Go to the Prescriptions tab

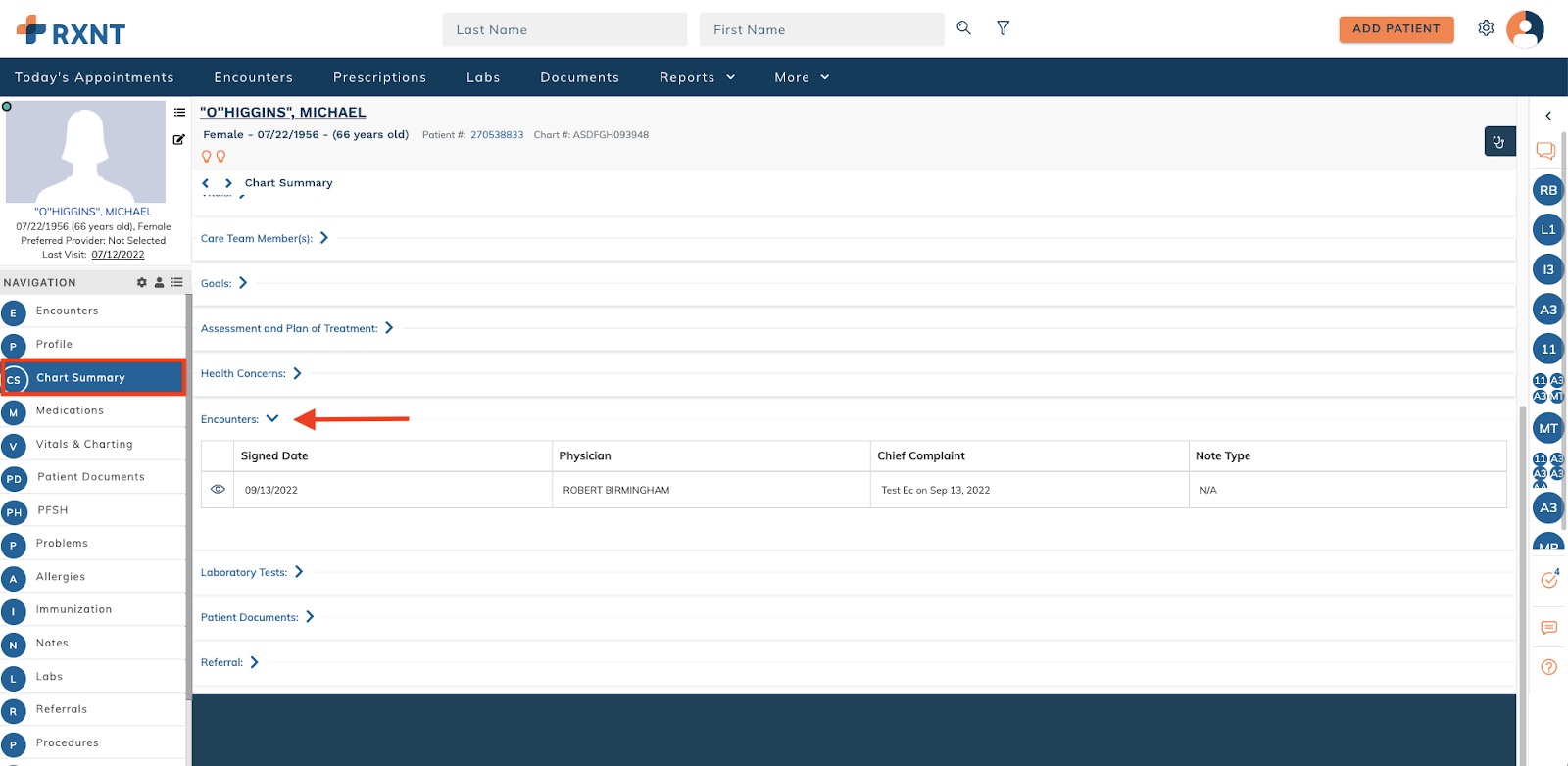379,77
